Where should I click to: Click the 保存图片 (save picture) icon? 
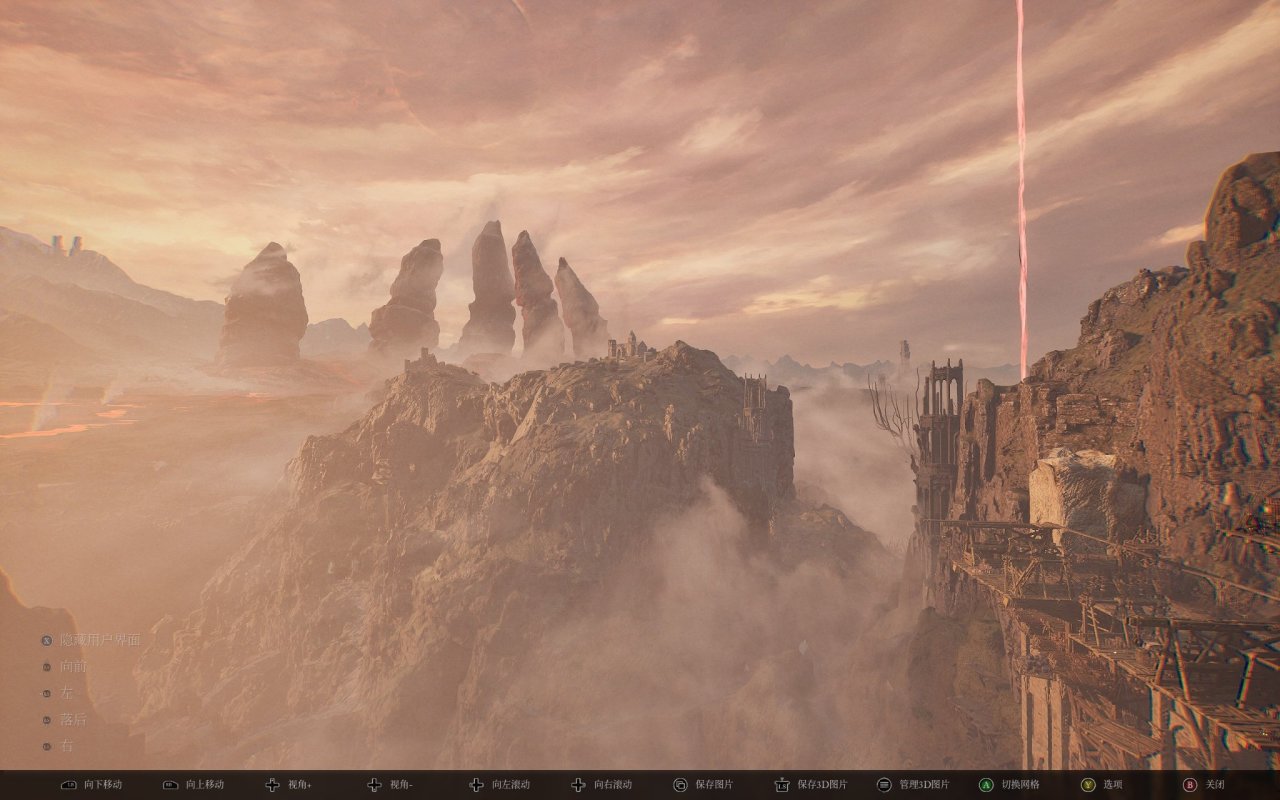click(680, 785)
